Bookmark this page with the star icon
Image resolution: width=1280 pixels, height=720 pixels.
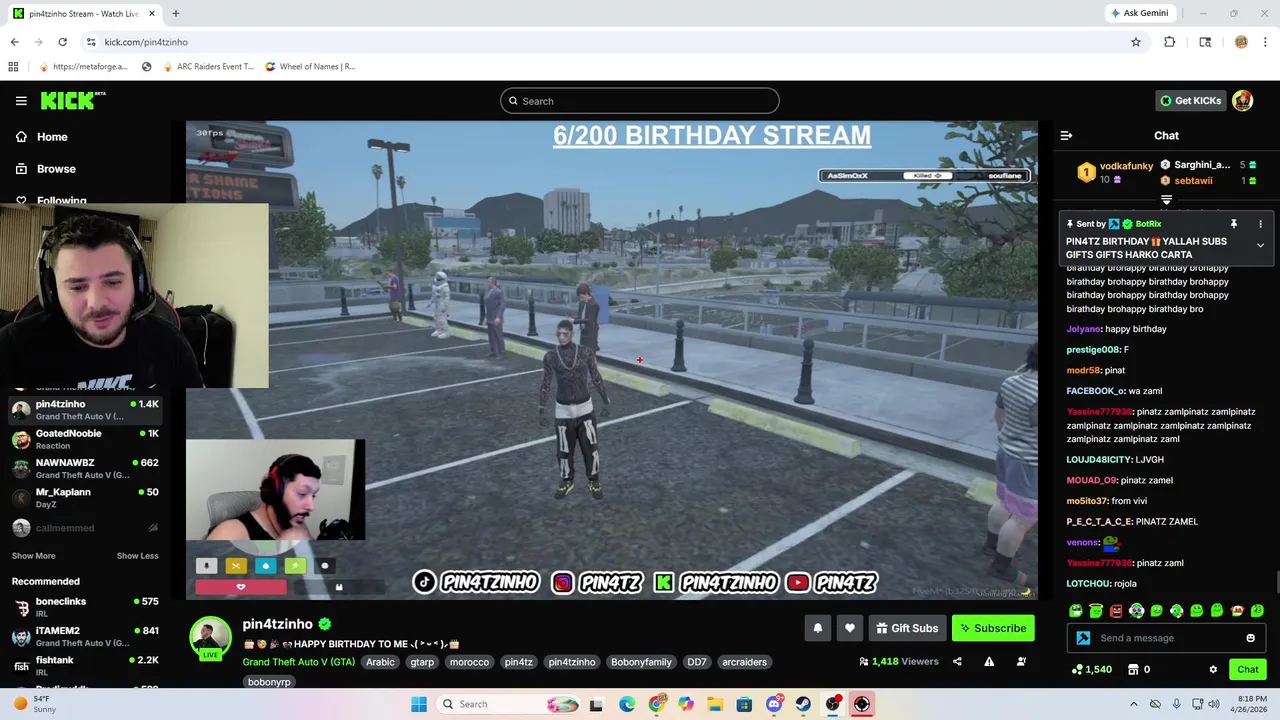[1136, 42]
